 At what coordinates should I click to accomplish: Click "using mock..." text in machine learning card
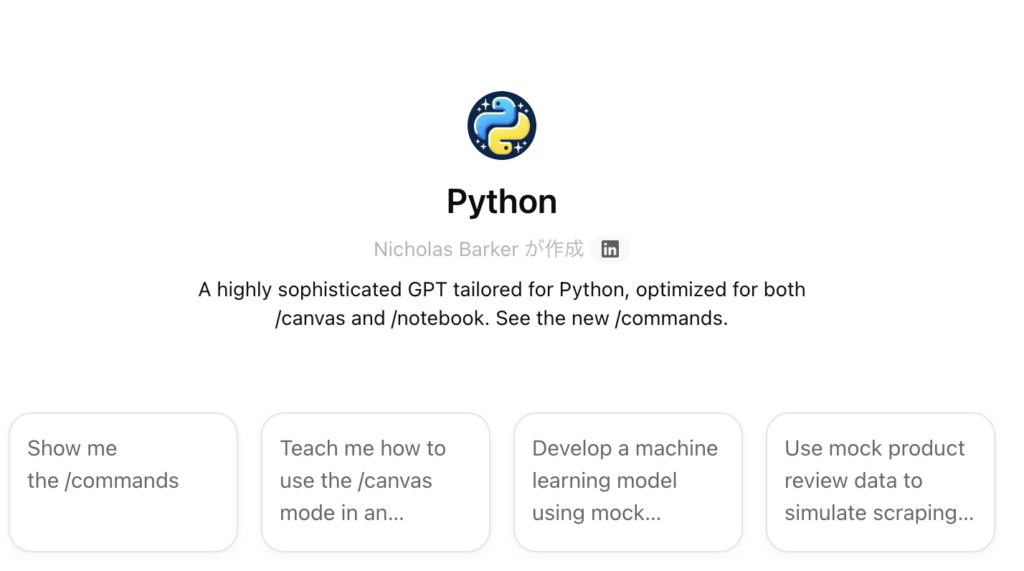click(596, 513)
